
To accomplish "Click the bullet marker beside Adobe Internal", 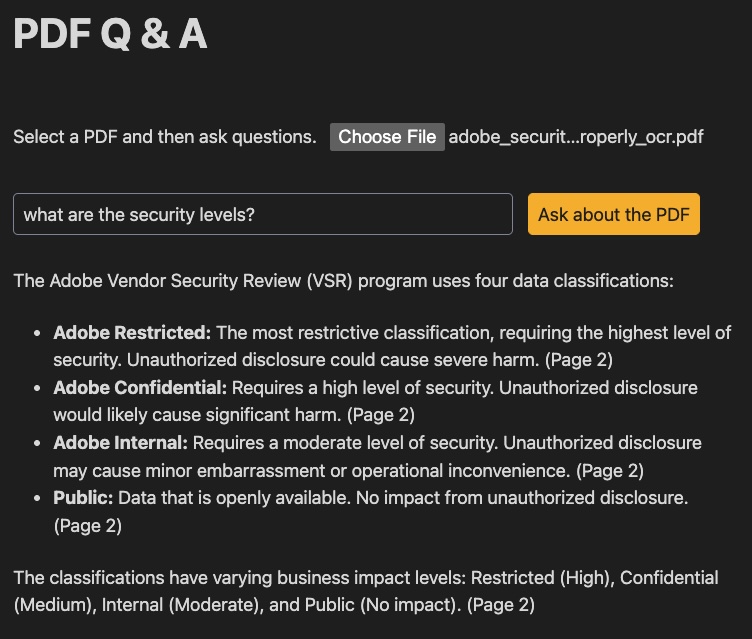I will coord(38,442).
